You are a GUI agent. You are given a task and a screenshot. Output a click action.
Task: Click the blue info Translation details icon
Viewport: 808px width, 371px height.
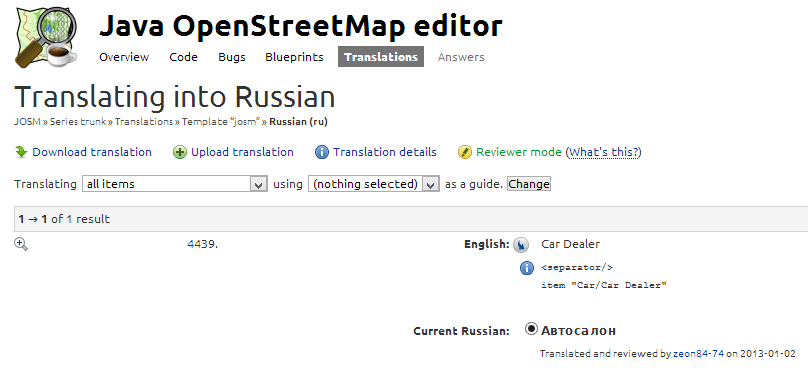[x=322, y=153]
